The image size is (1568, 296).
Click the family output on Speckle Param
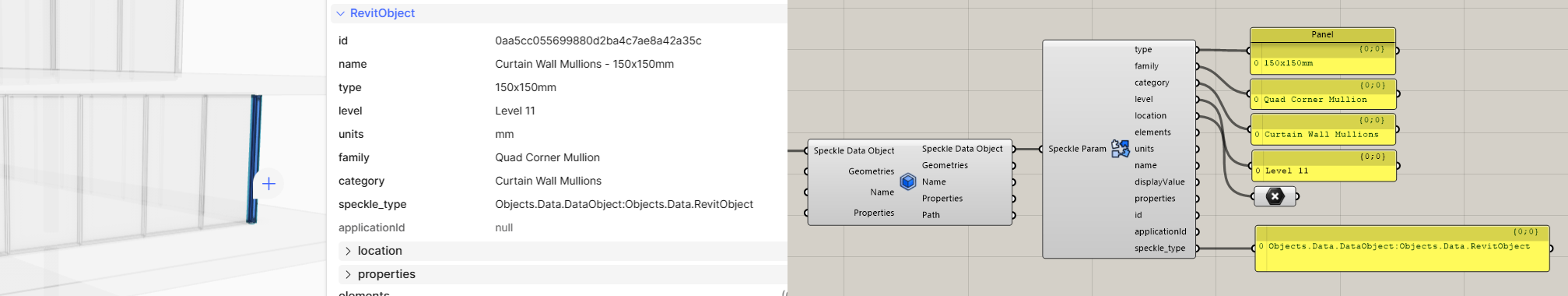pos(1146,66)
